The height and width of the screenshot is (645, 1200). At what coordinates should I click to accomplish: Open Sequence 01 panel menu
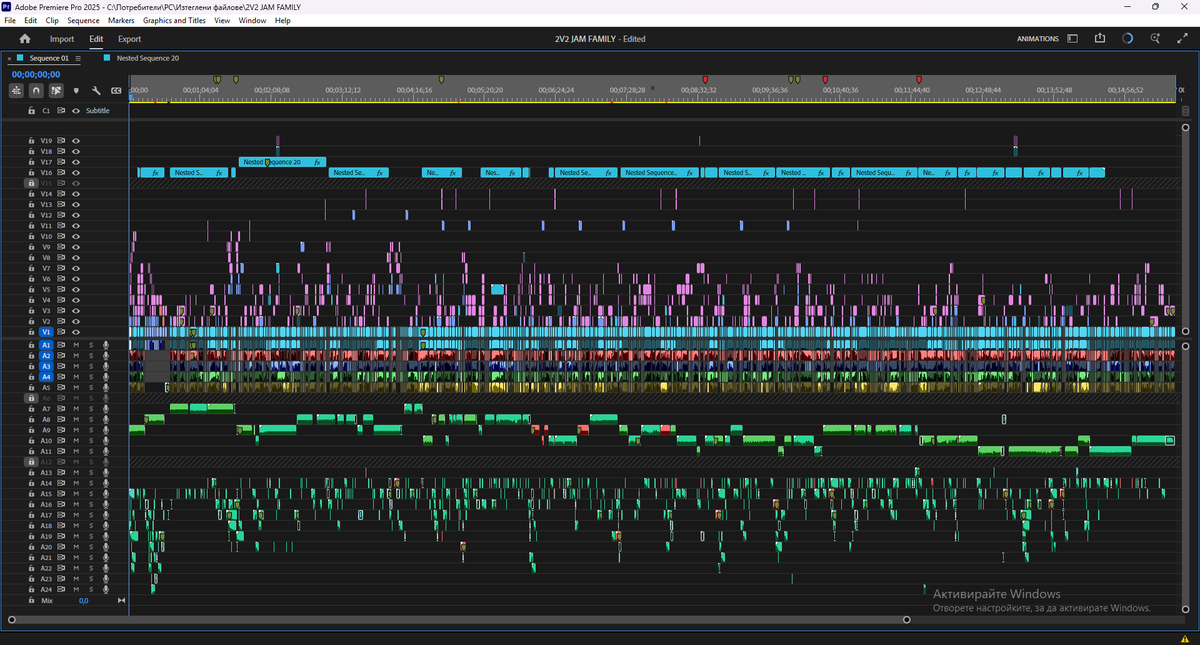click(78, 58)
